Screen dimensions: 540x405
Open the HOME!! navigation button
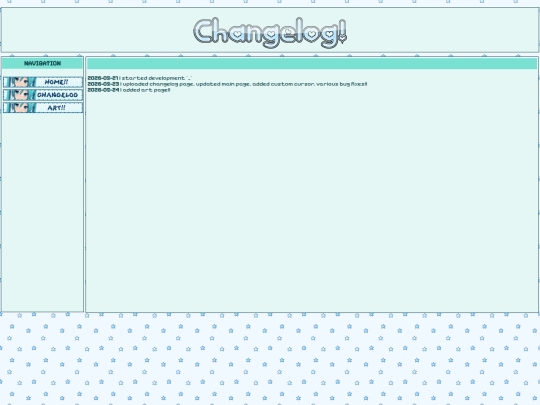click(x=43, y=82)
